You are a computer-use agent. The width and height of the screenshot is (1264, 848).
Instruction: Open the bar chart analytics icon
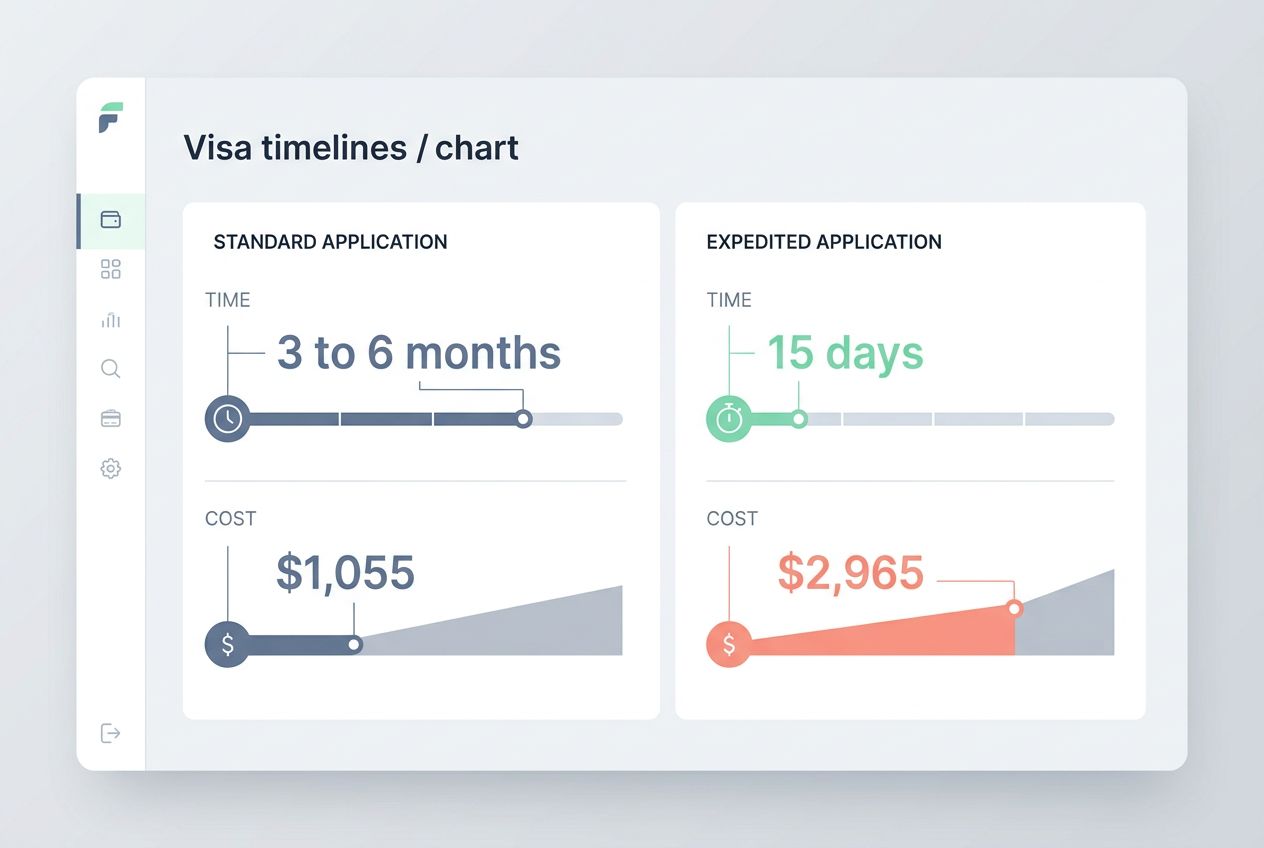pyautogui.click(x=110, y=319)
